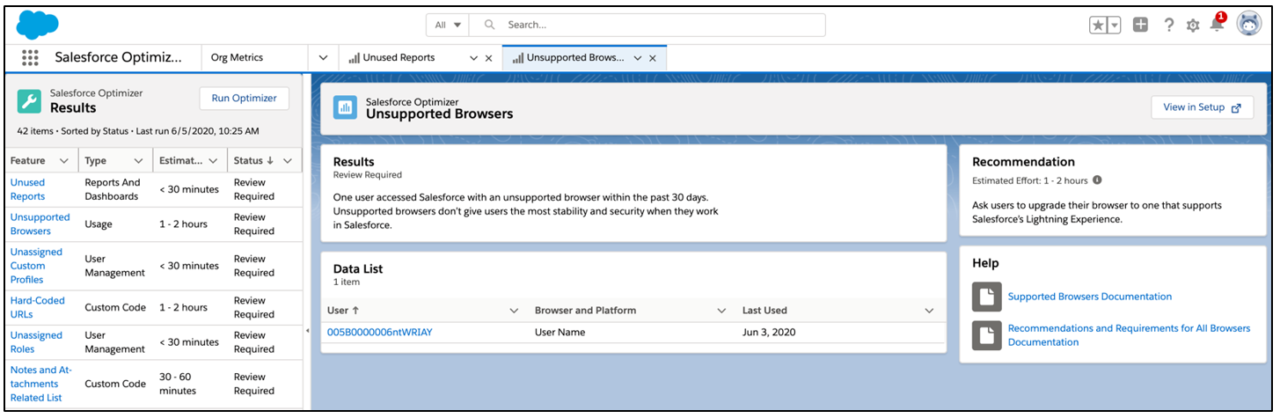Open the Help question mark icon
Image resolution: width=1280 pixels, height=418 pixels.
(x=1168, y=25)
